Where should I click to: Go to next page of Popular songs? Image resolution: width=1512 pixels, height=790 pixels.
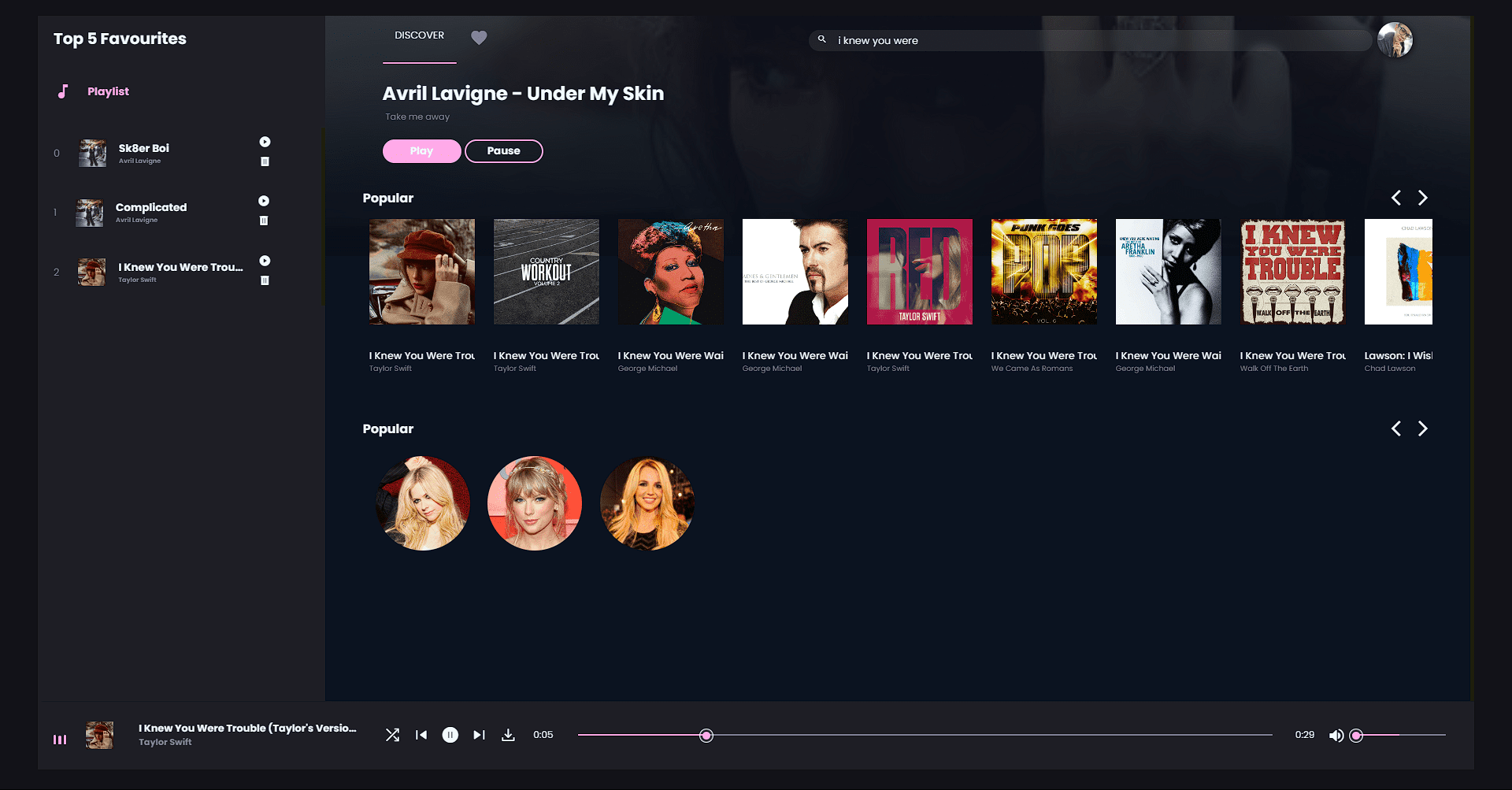pos(1422,198)
